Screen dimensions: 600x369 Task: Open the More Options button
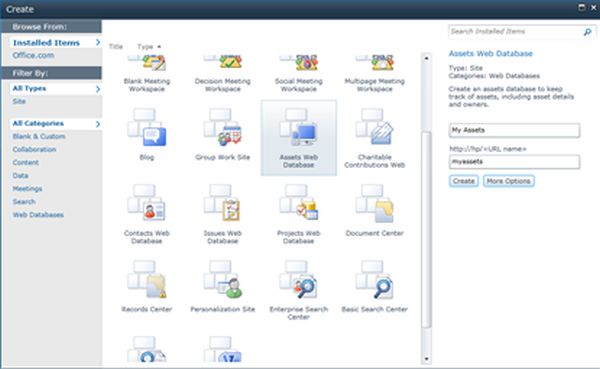[x=509, y=181]
